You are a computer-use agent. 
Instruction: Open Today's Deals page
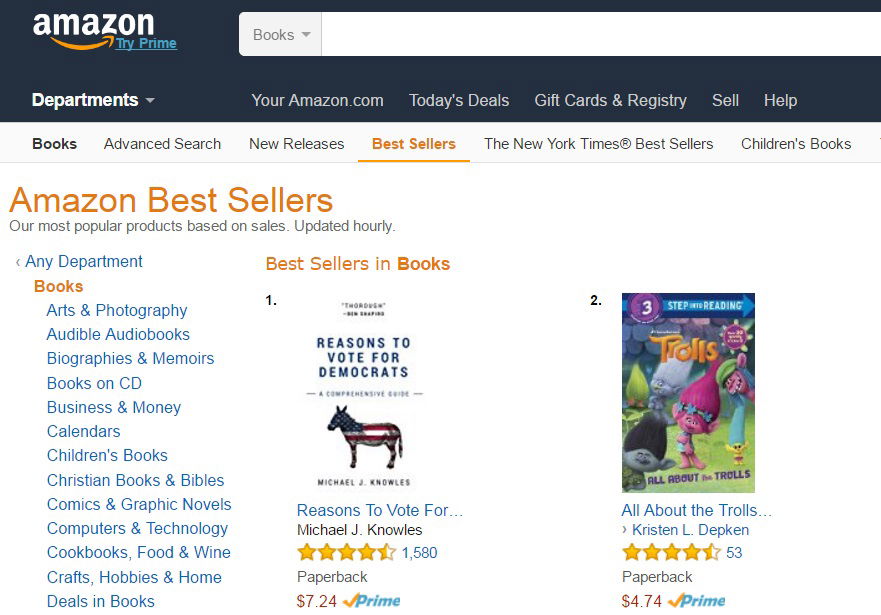(459, 100)
